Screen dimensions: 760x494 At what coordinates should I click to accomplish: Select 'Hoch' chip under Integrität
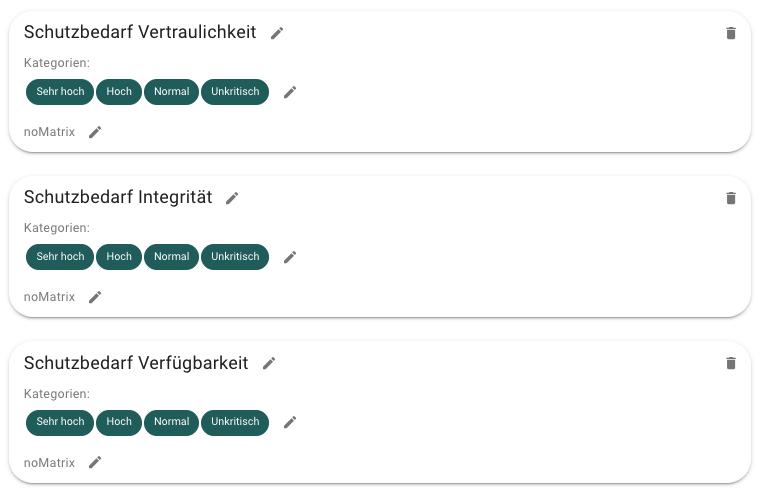[x=119, y=257]
